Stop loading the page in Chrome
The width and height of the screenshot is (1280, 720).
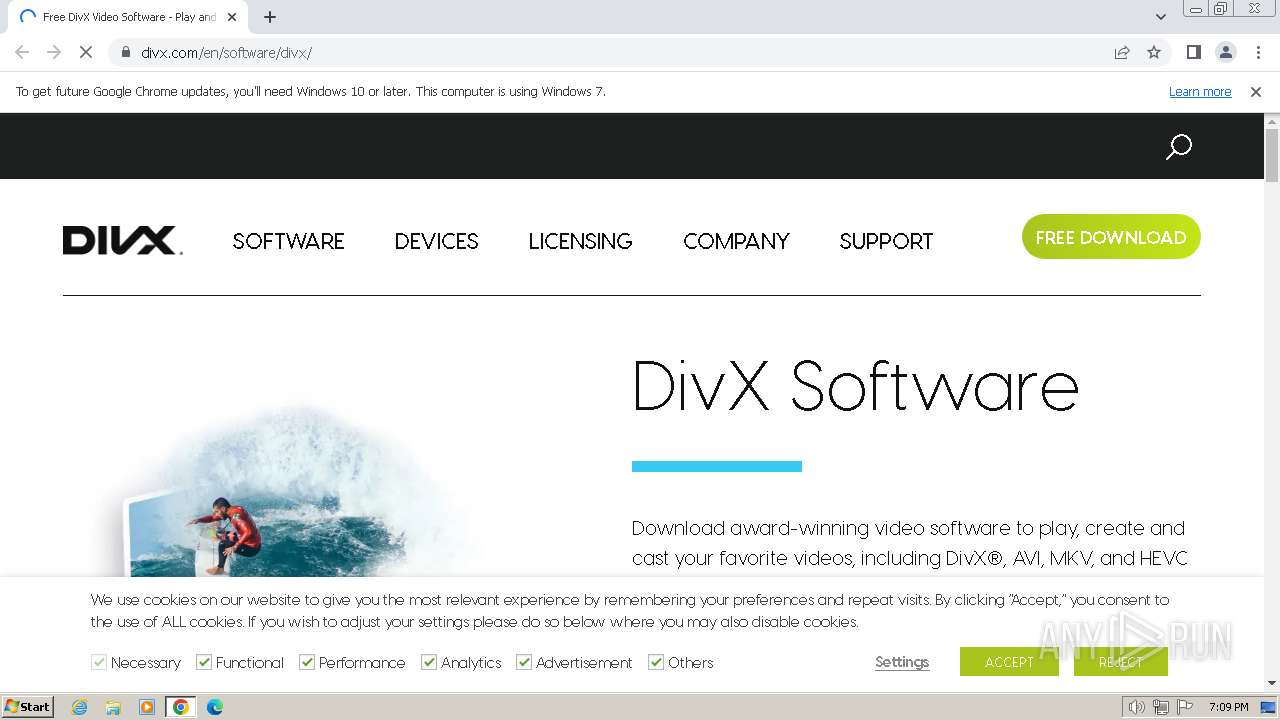tap(86, 52)
